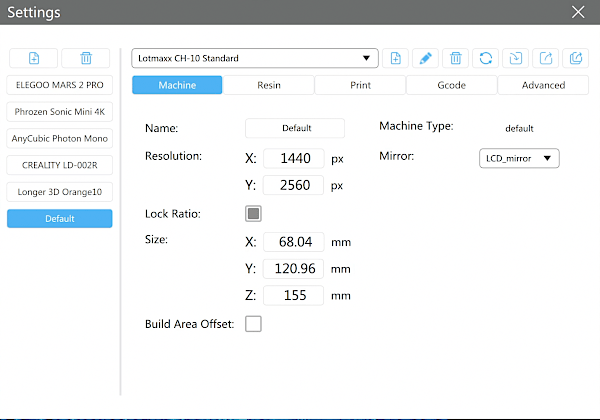
Task: Open the Gcode tab
Action: coord(452,85)
